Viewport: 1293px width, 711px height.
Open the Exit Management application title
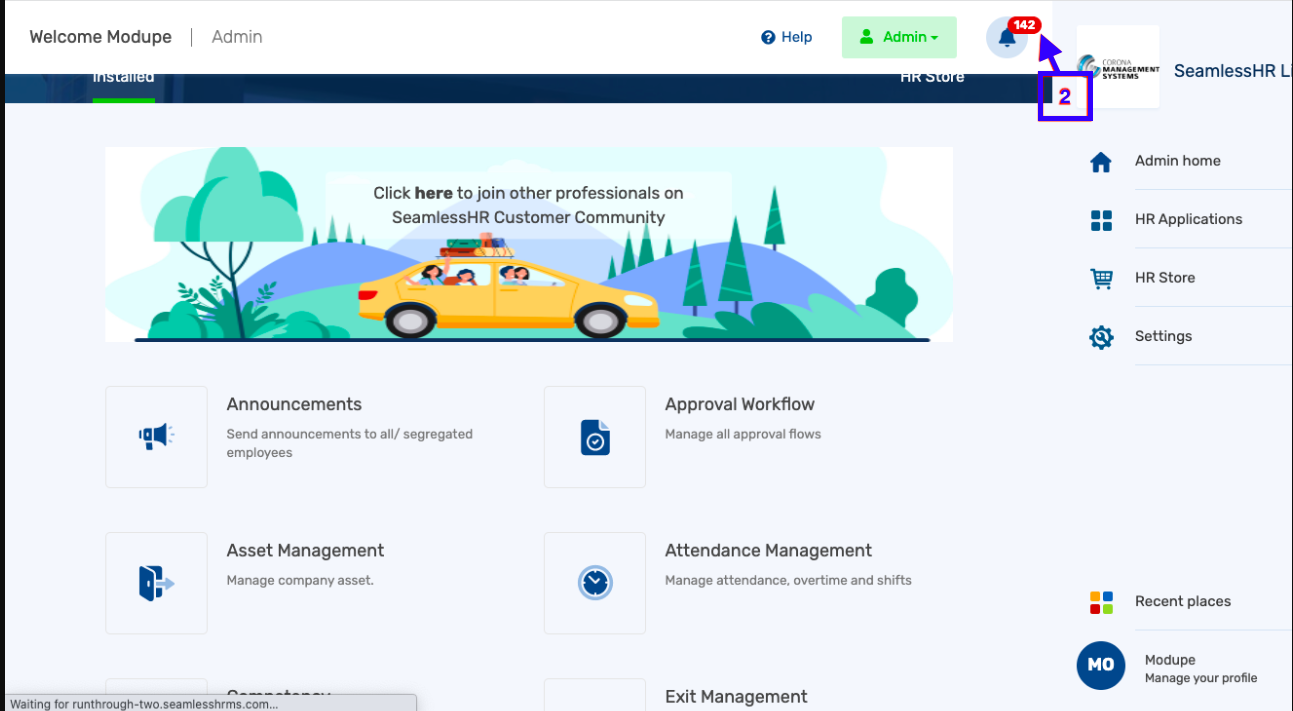(x=735, y=696)
